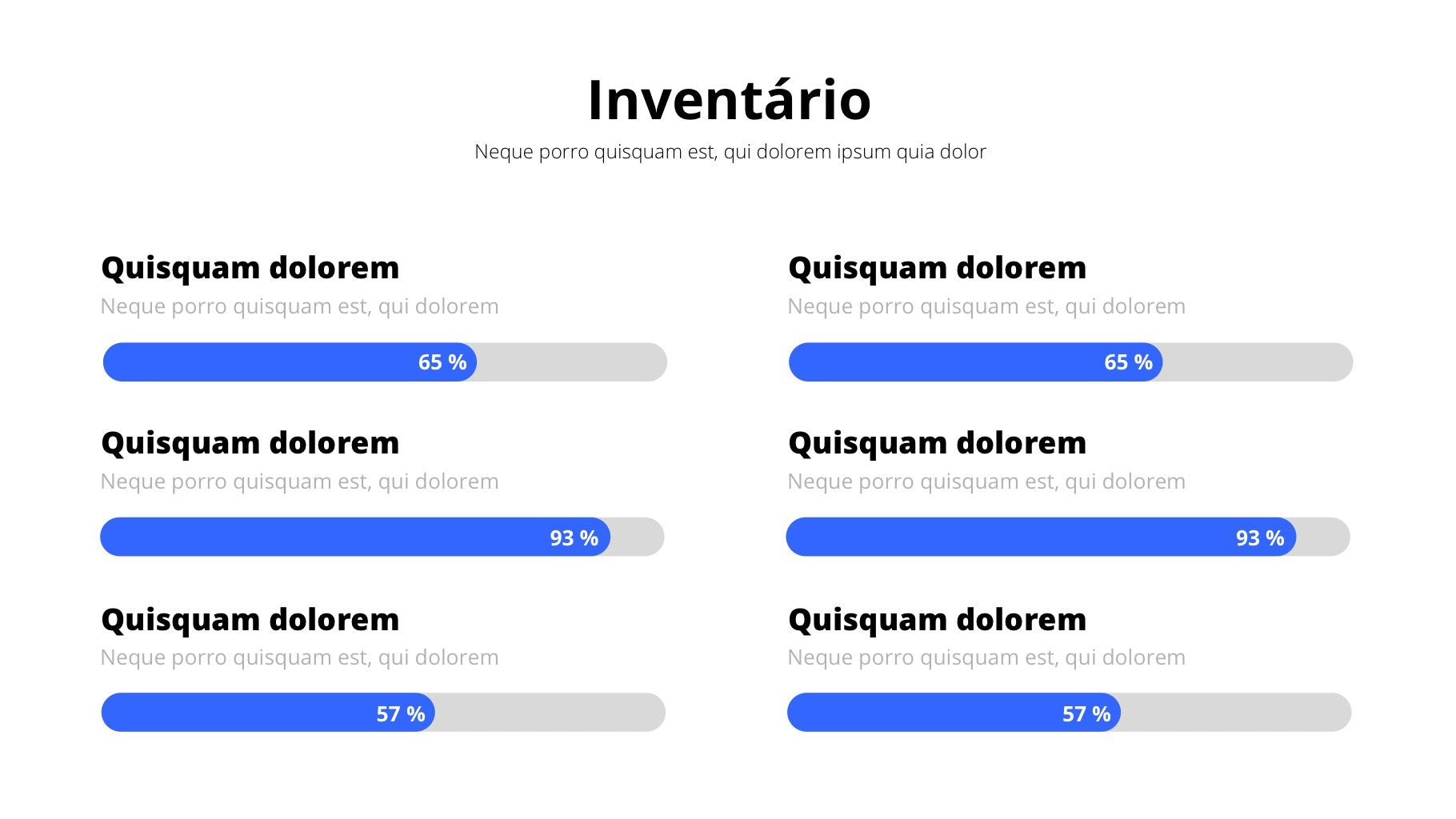Viewport: 1456px width, 819px height.
Task: Click the 93 % label in left column
Action: tap(574, 538)
